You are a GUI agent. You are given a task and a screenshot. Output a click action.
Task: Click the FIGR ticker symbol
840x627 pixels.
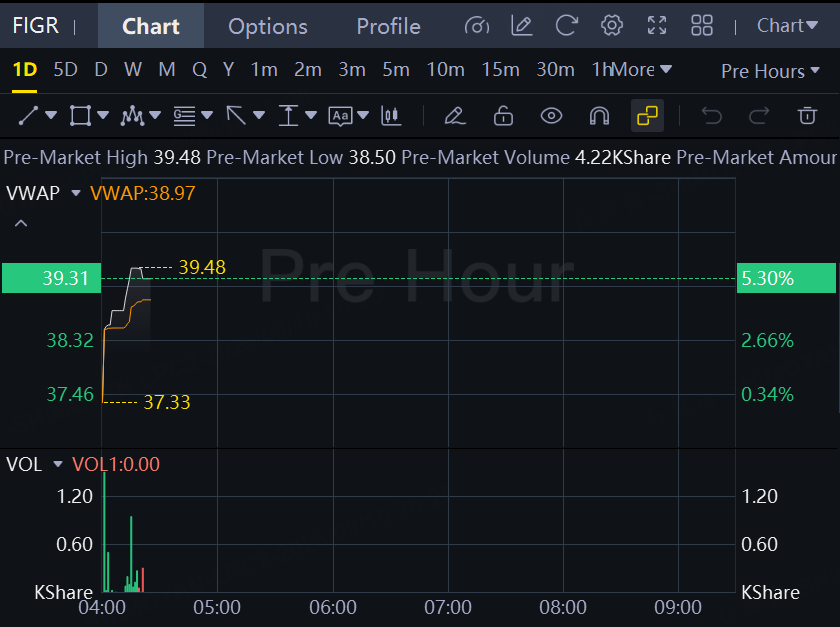coord(35,26)
